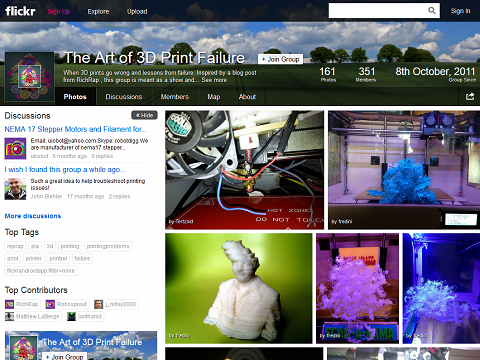480x360 pixels.
Task: Click RichRap's contributor avatar icon
Action: click(x=9, y=304)
